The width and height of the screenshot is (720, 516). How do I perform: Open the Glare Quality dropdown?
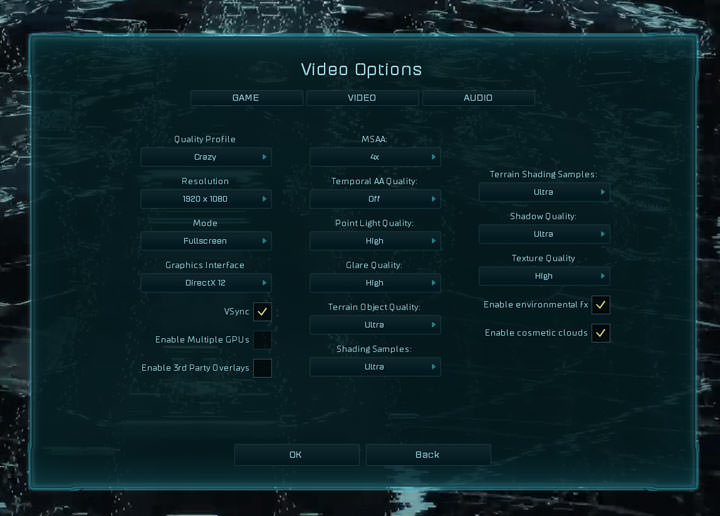[375, 283]
